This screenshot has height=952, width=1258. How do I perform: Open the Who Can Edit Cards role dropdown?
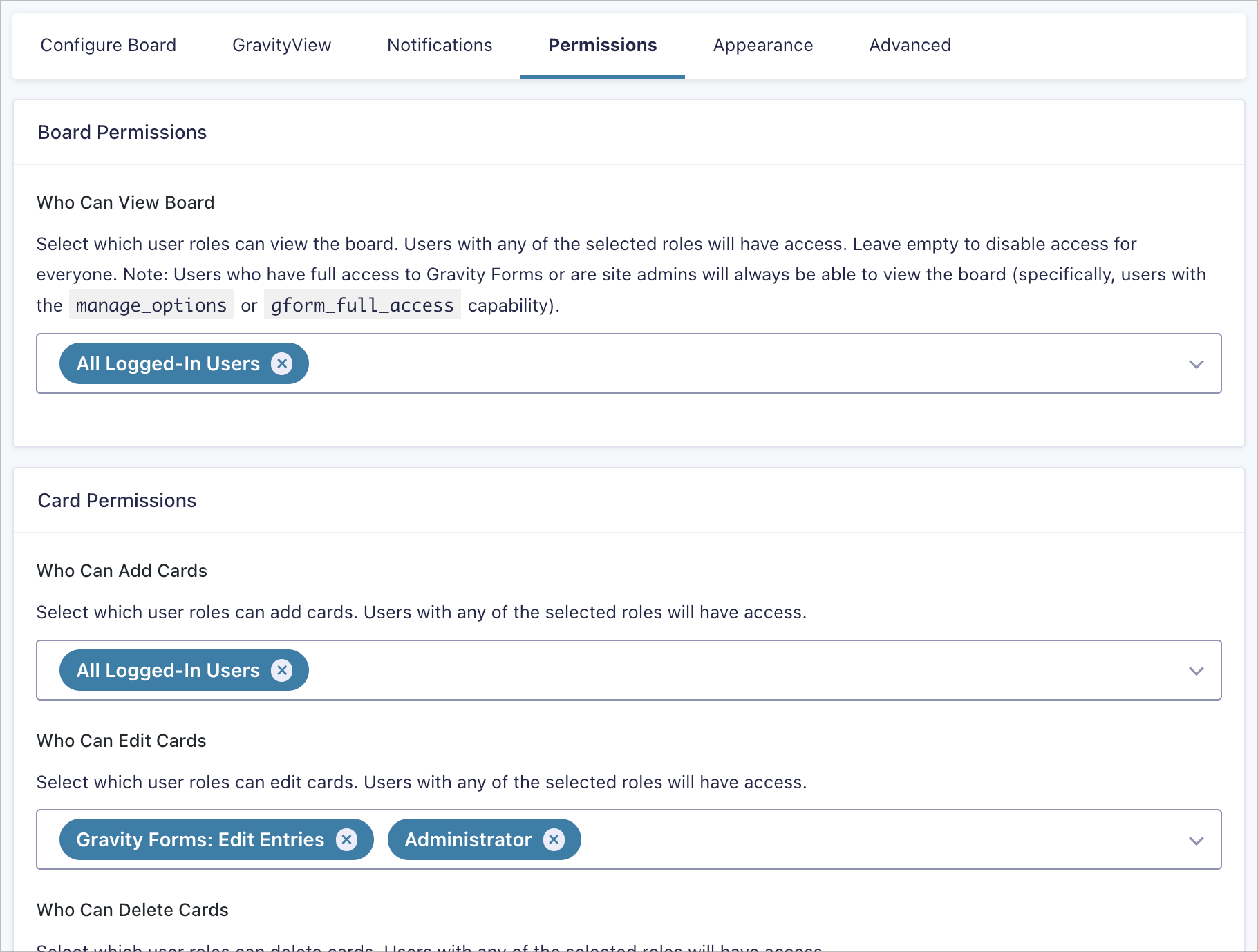tap(1196, 841)
